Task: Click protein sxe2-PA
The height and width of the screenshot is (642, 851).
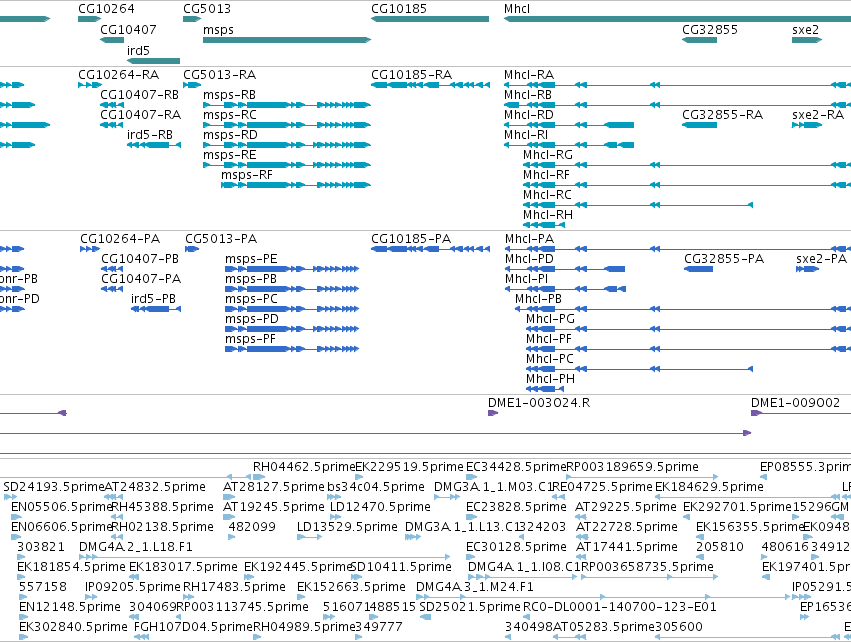Action: [x=808, y=269]
